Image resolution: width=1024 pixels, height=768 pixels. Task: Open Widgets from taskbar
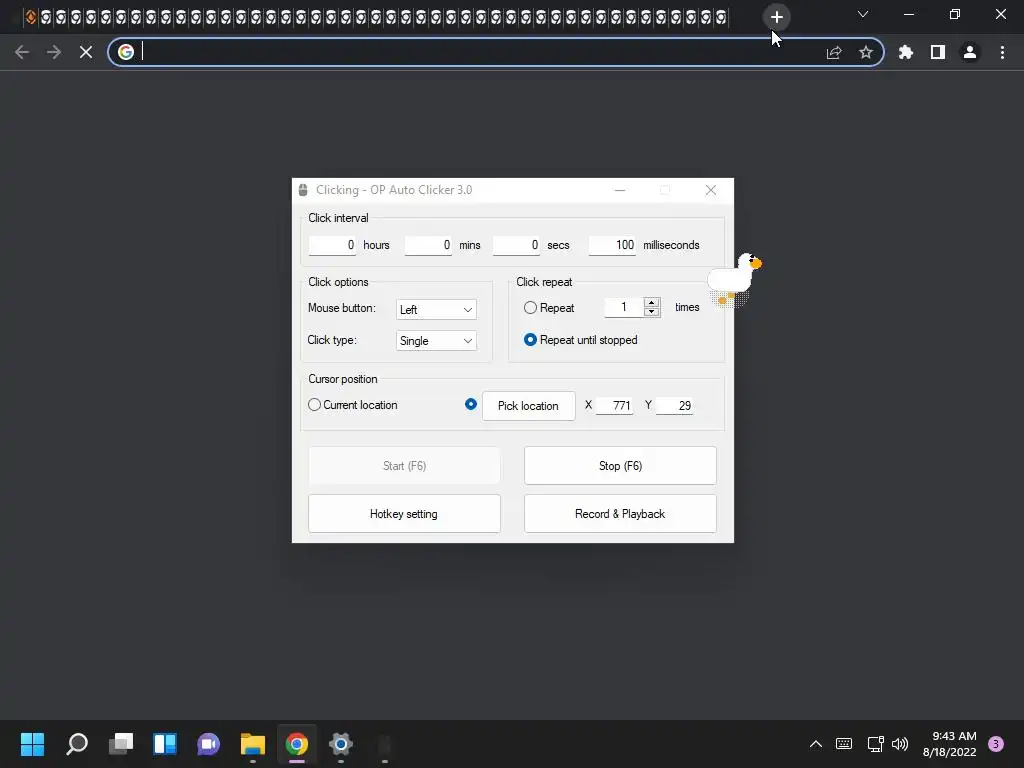(x=165, y=744)
